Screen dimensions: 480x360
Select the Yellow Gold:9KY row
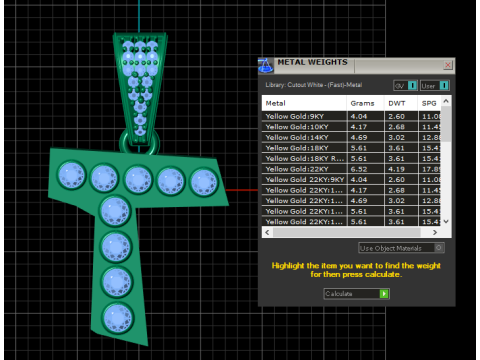click(x=352, y=116)
